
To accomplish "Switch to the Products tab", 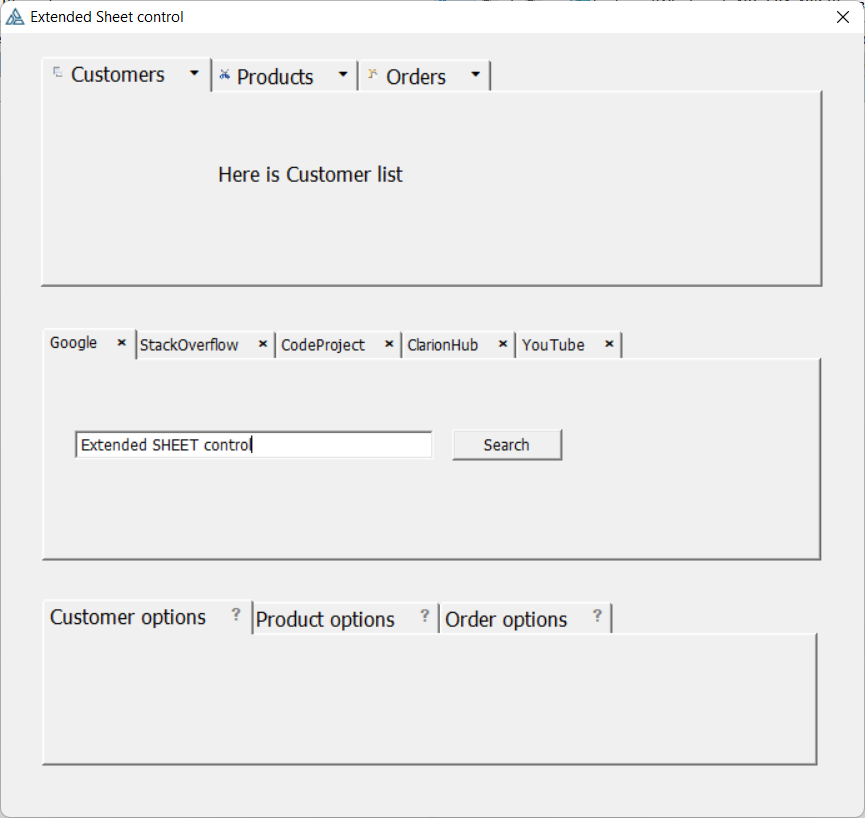I will point(275,77).
